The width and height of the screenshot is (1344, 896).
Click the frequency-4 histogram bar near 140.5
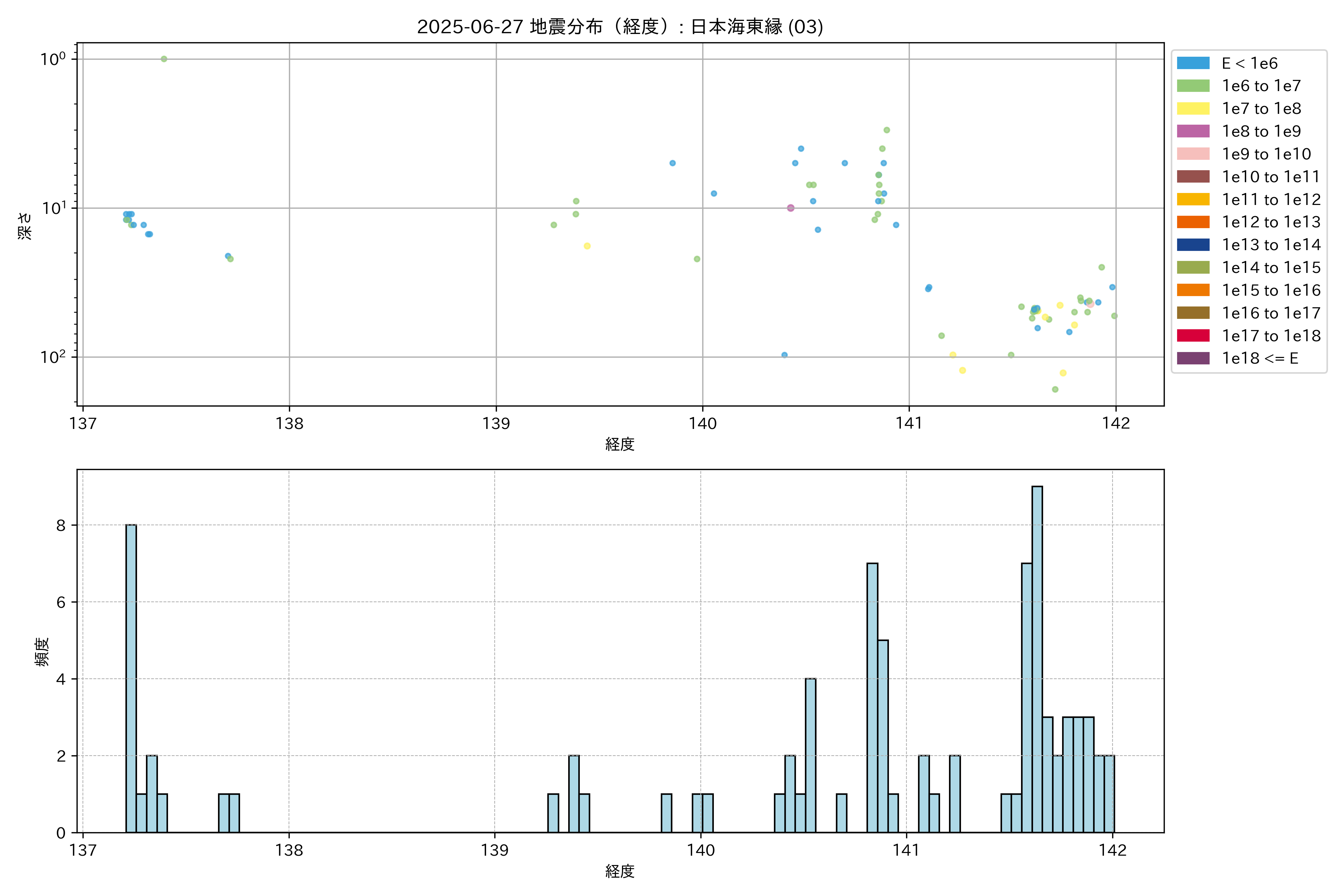click(x=810, y=755)
